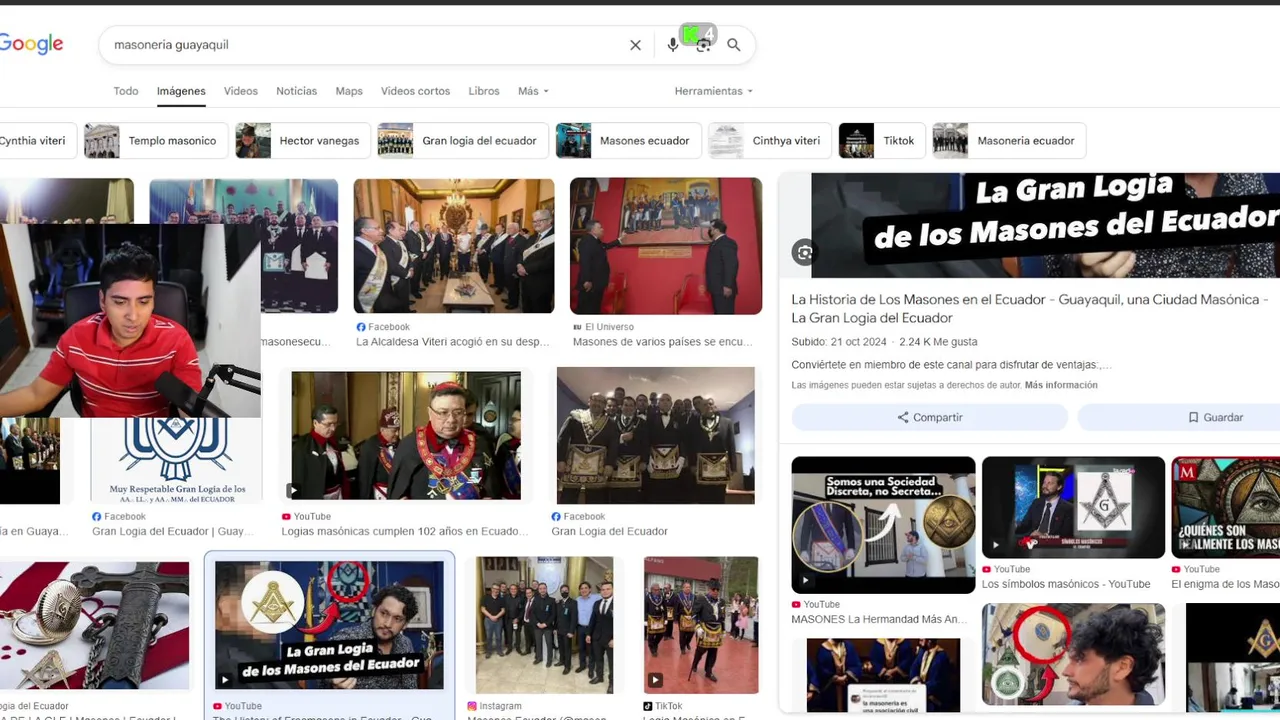Open Los símbolos masónicos YouTube related image
The image size is (1280, 720).
[x=1073, y=508]
